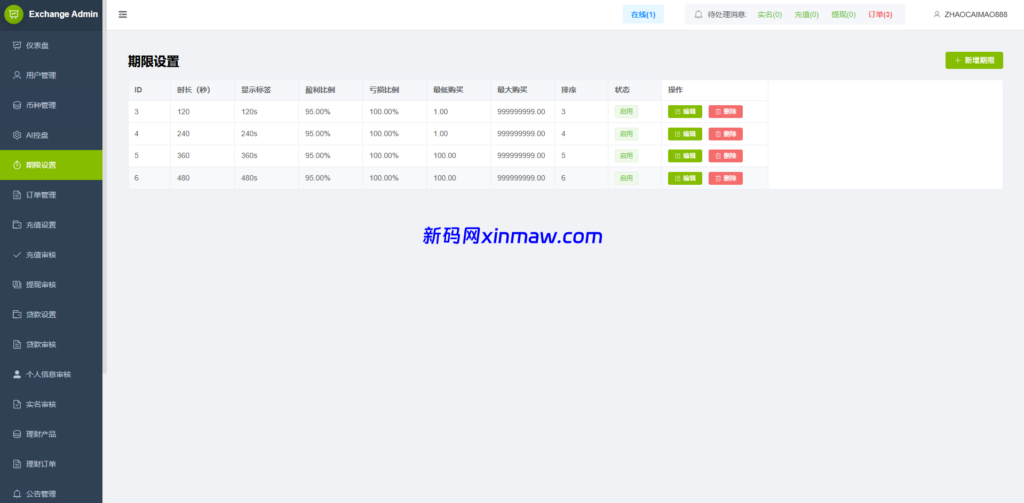This screenshot has width=1024, height=503.
Task: Click the 启用 status tag for ID 6
Action: coord(626,178)
